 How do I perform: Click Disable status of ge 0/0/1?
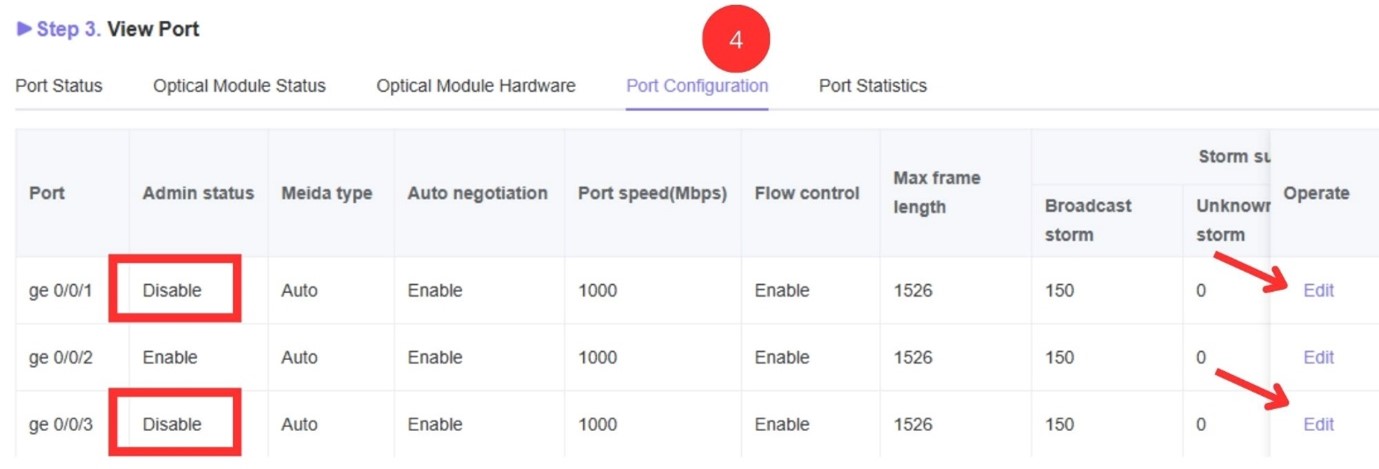[172, 291]
